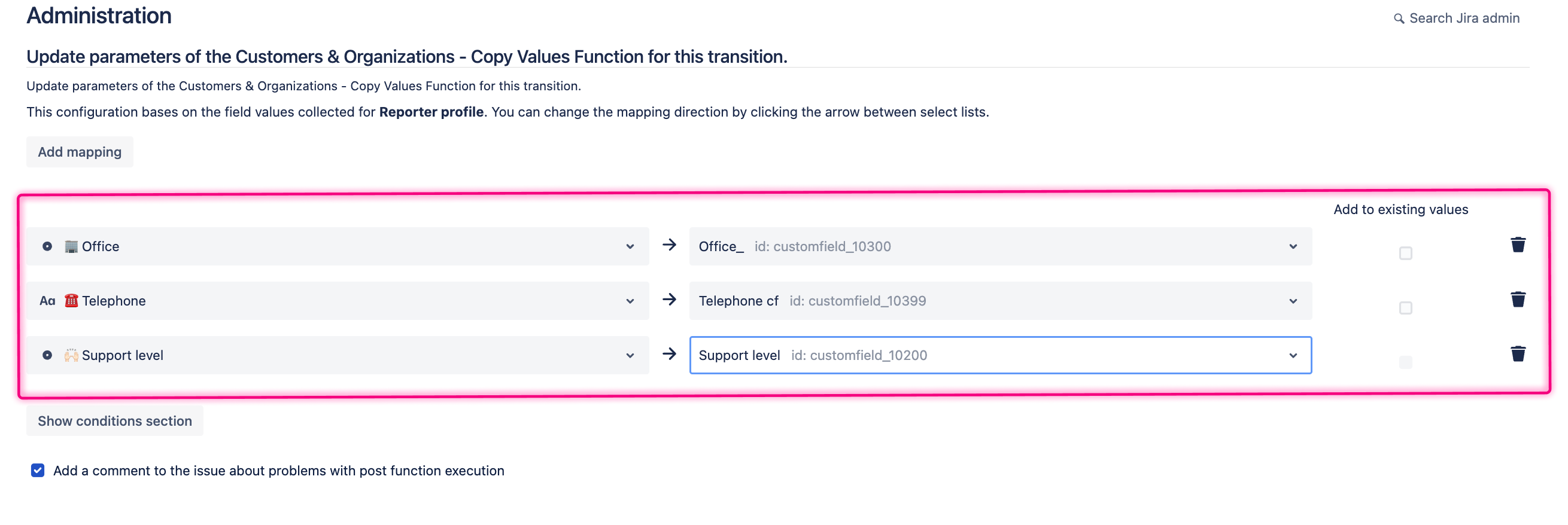Open the Support level source field dropdown
Viewport: 1568px width, 525px height.
(630, 355)
